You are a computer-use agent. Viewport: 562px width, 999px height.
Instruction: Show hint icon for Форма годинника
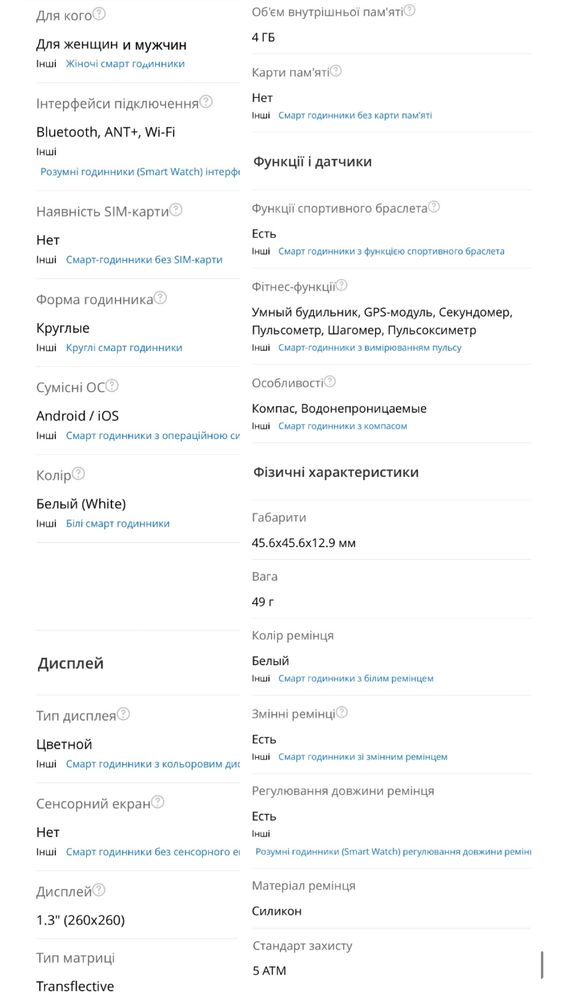pyautogui.click(x=160, y=298)
